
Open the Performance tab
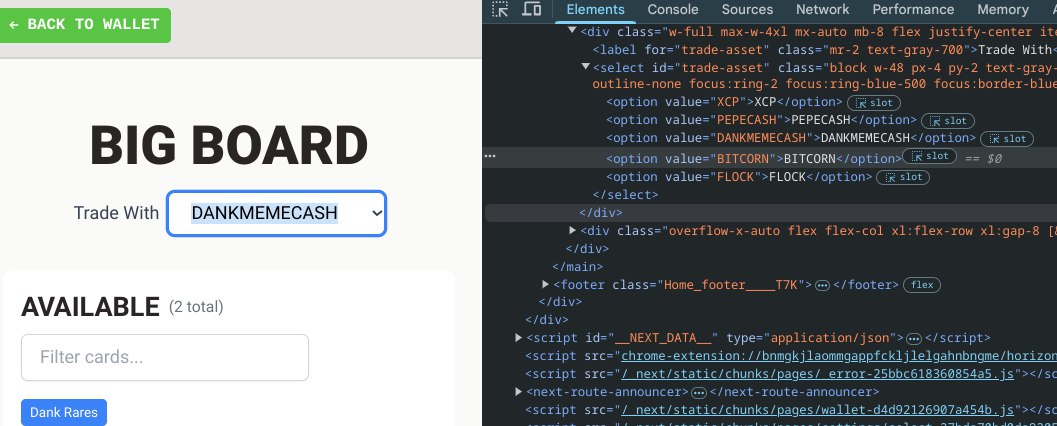point(913,9)
